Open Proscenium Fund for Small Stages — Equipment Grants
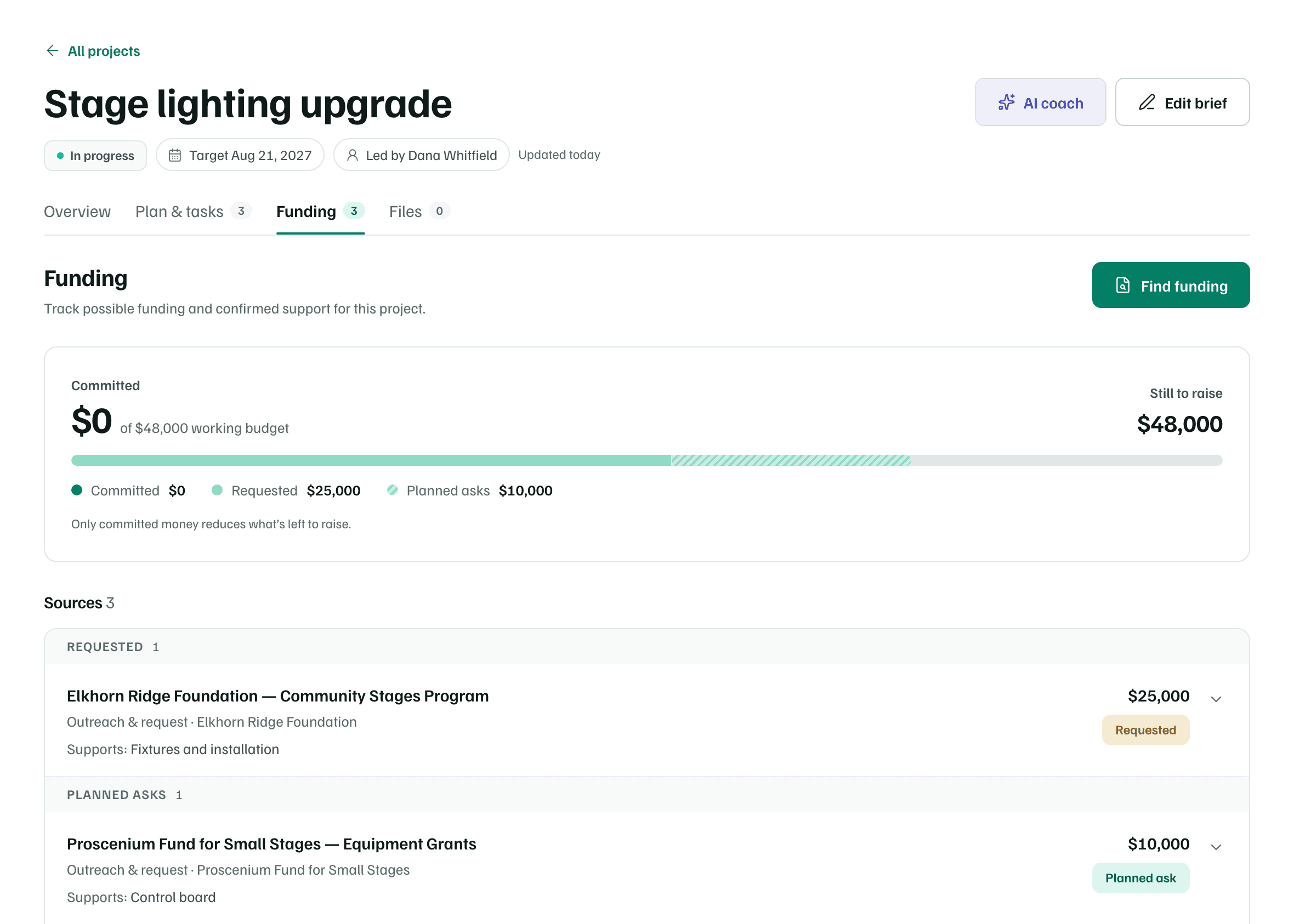The height and width of the screenshot is (924, 1294). pyautogui.click(x=271, y=844)
